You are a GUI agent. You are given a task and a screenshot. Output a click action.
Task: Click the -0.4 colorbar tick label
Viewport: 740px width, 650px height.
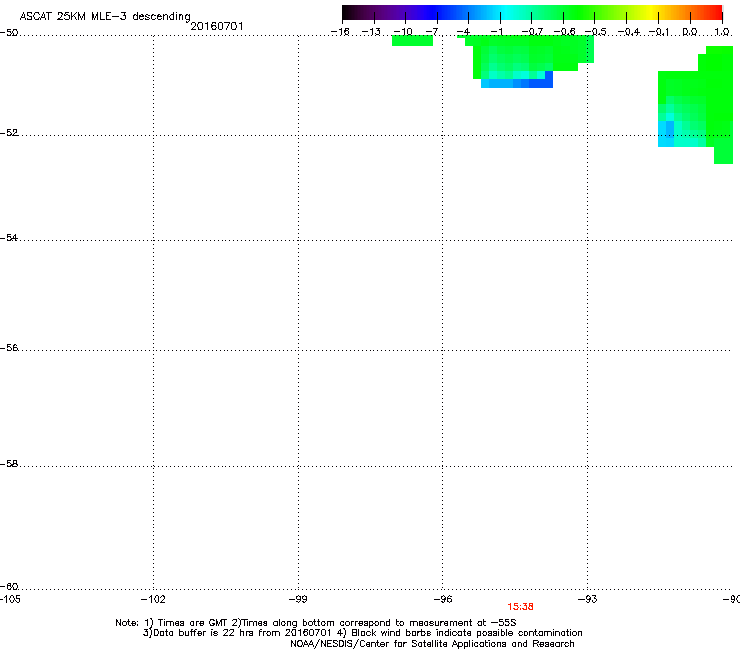(629, 32)
